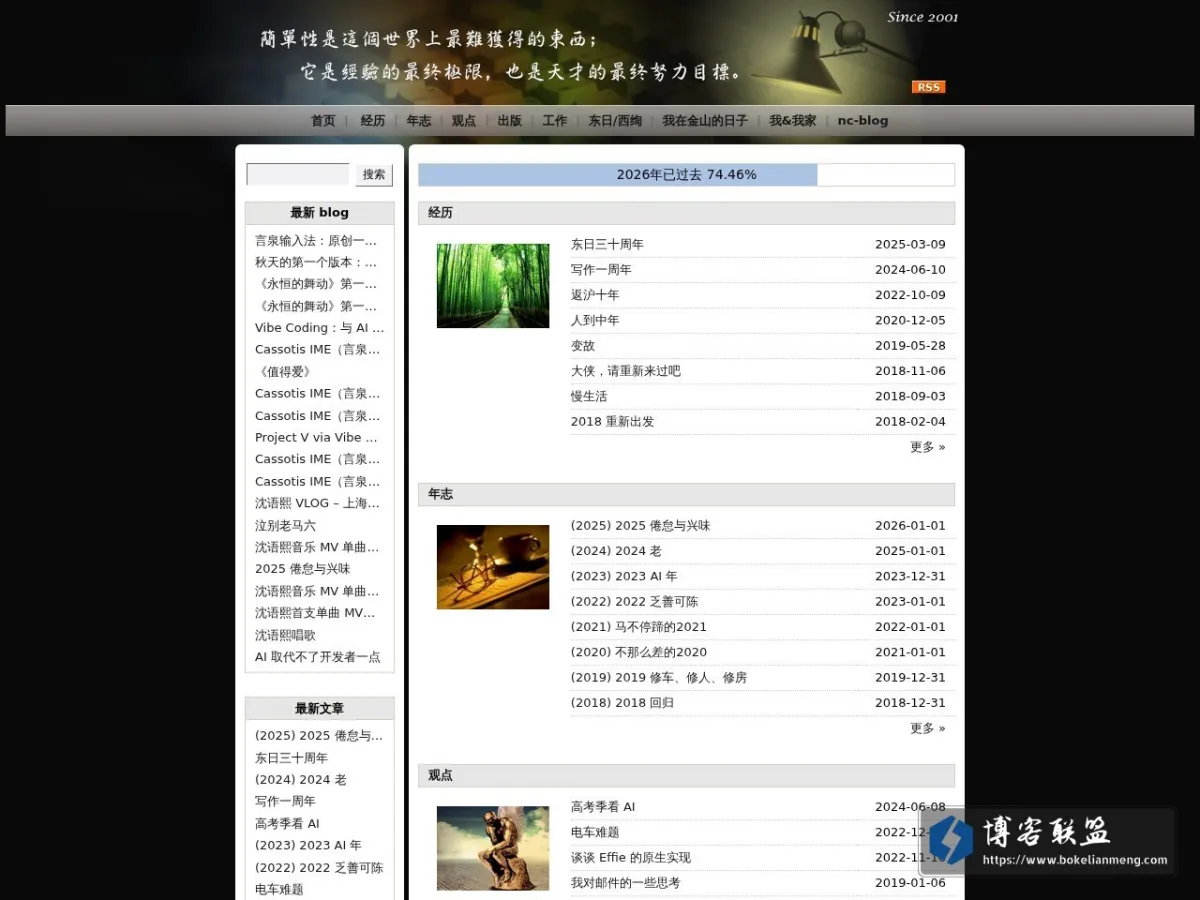The height and width of the screenshot is (900, 1200).
Task: Open the article 变故
Action: [x=583, y=346]
